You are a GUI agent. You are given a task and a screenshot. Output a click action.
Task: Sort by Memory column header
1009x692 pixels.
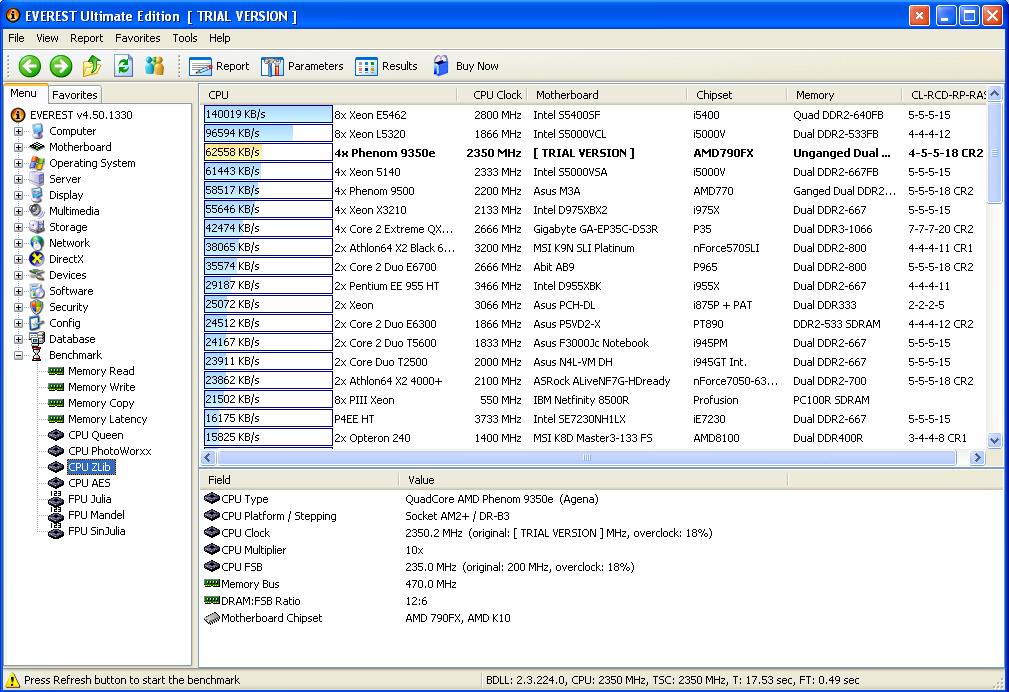[844, 95]
